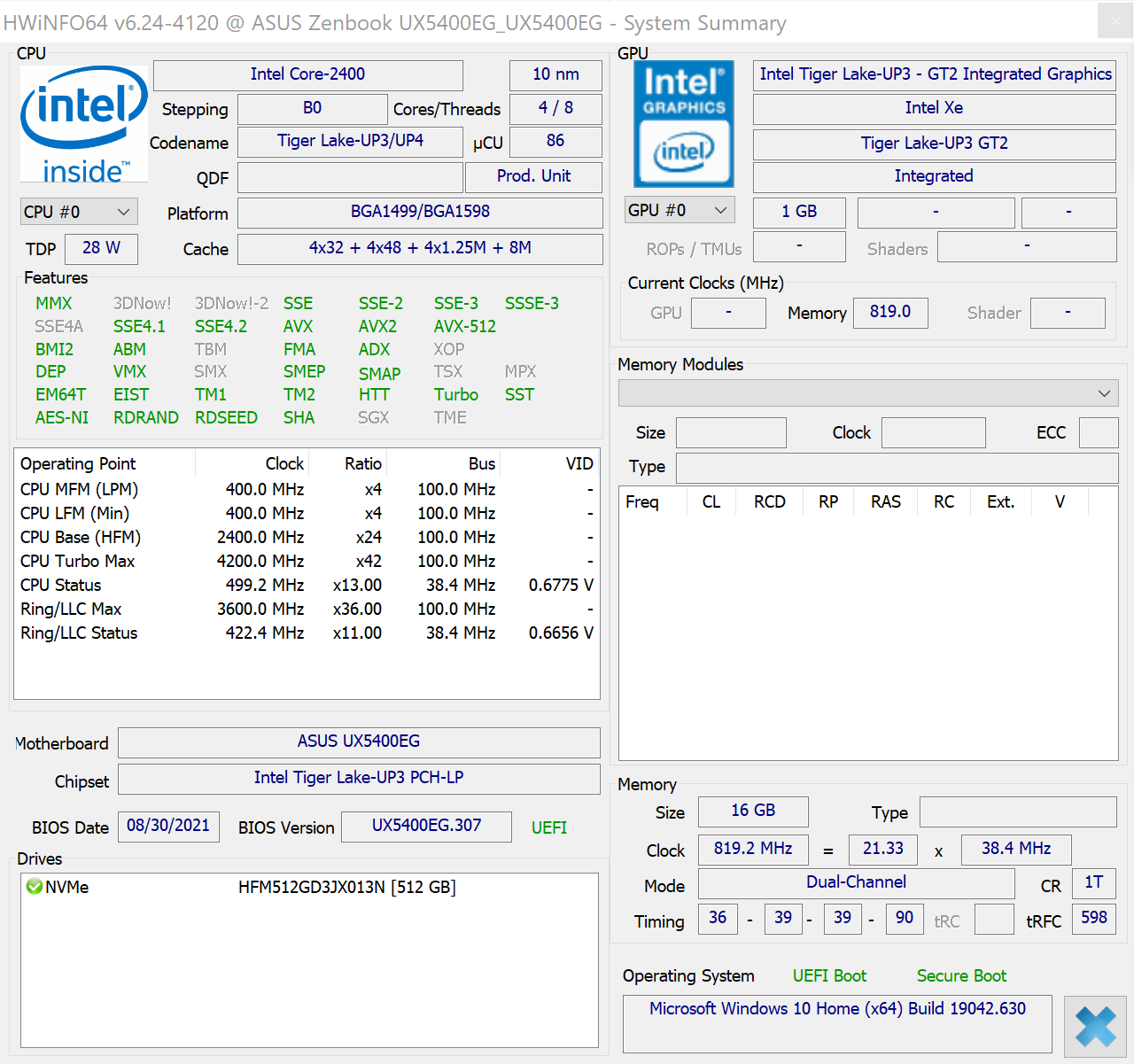
Task: Click the Operating System Windows 10 field
Action: click(x=836, y=1010)
